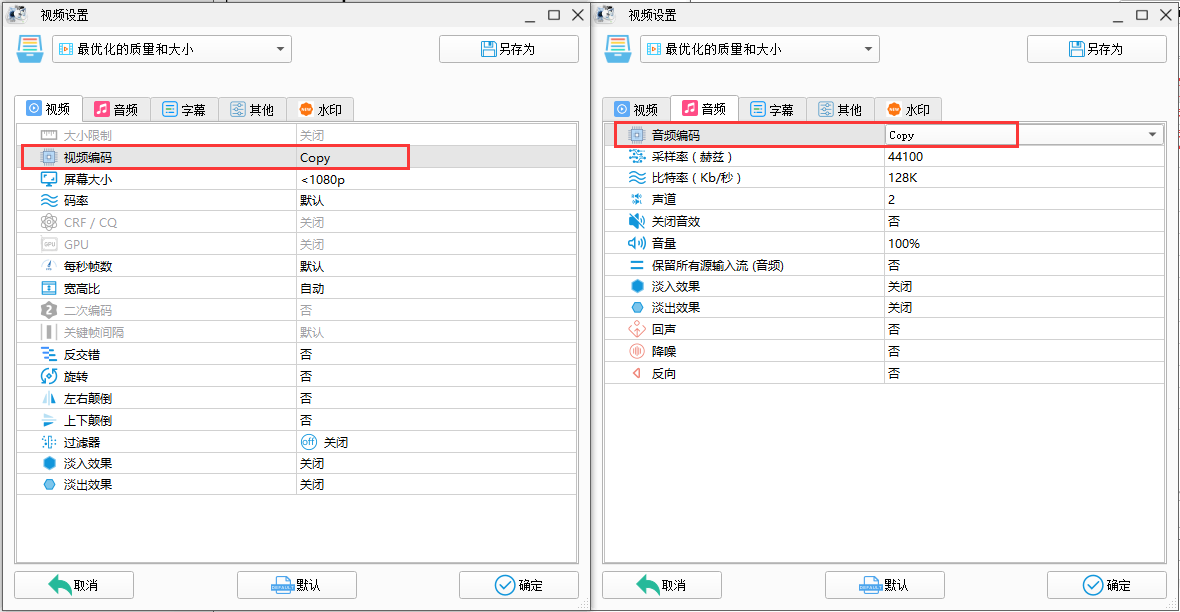Switch to 字幕 tab in right window

pos(772,110)
